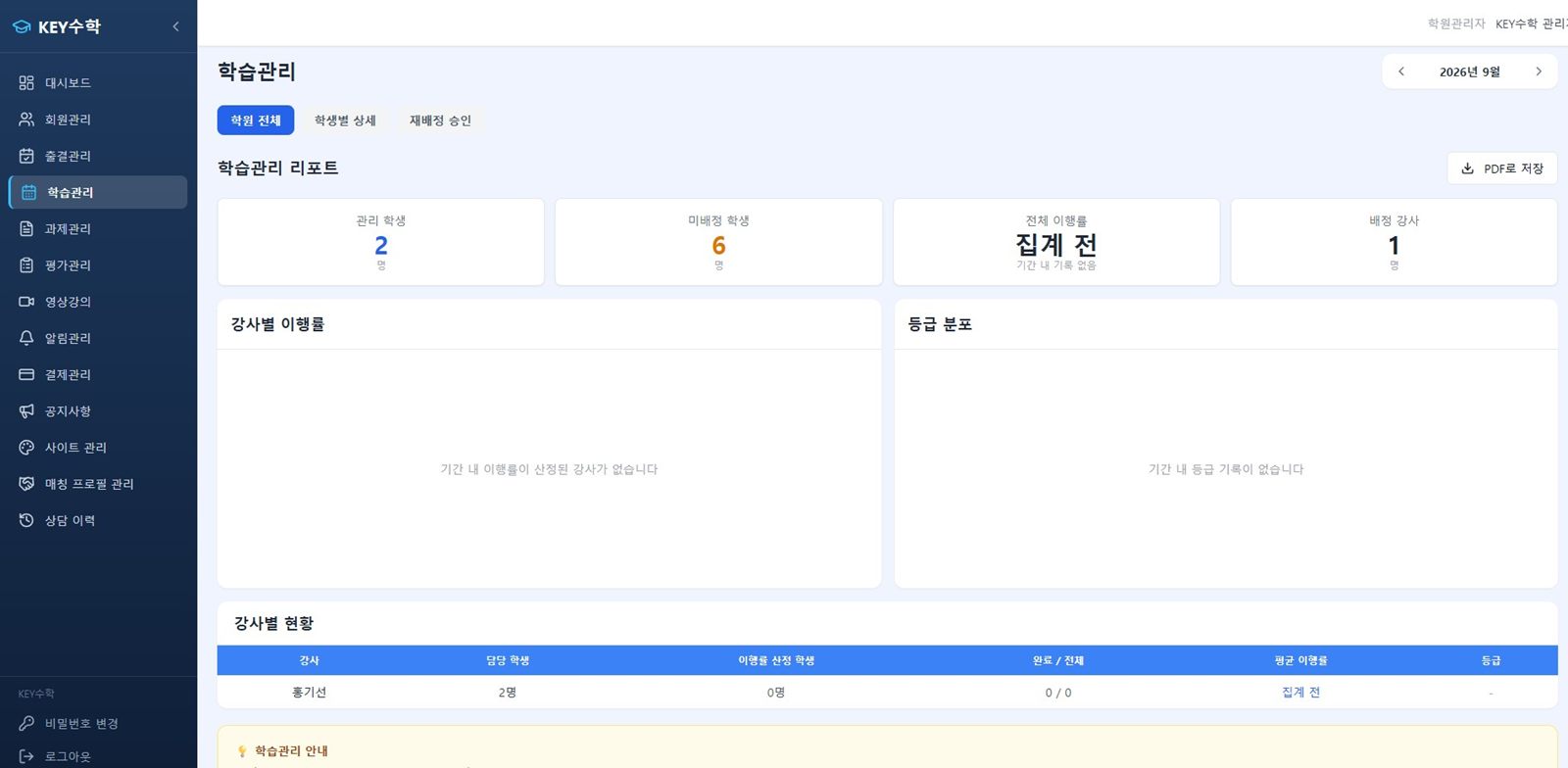Click the 2026년 9월 date label

pos(1469,72)
